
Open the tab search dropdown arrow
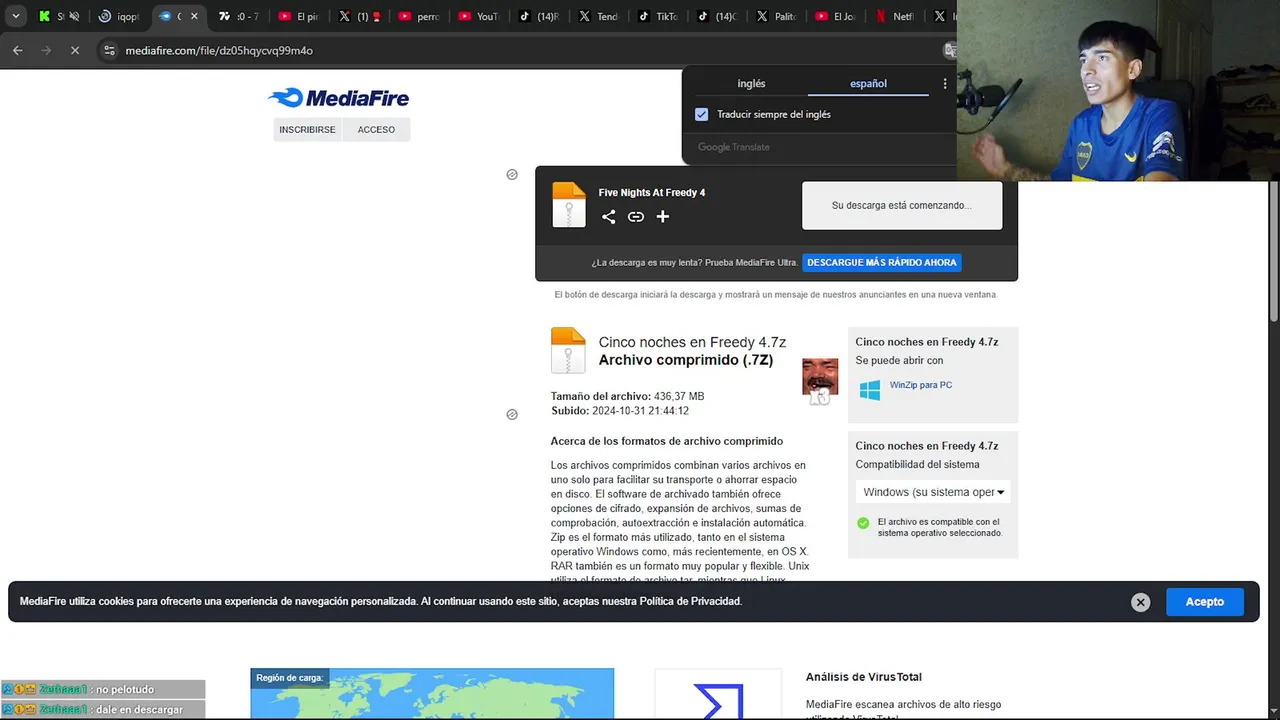tap(15, 16)
